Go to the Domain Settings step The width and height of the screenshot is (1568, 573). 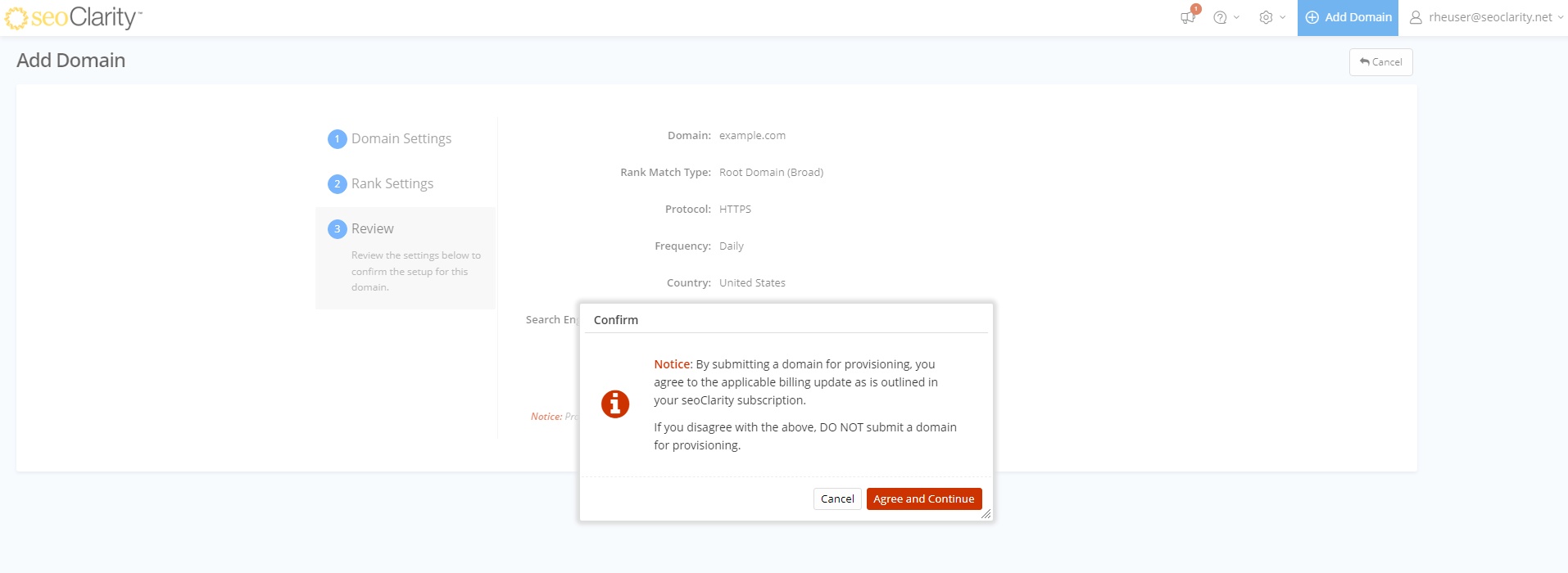(401, 139)
